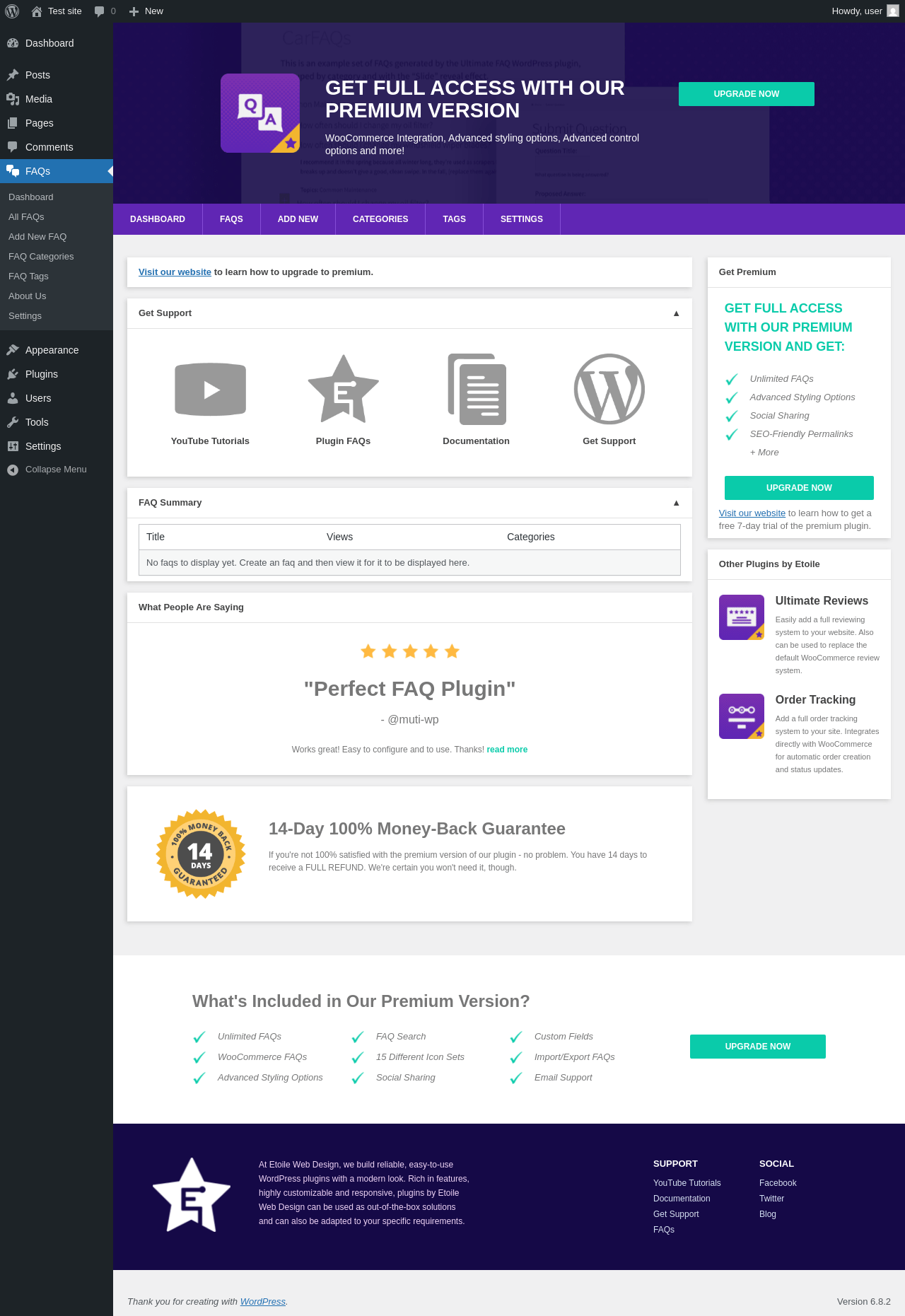Open footer Documentation support link
The width and height of the screenshot is (905, 1316).
click(x=682, y=1199)
